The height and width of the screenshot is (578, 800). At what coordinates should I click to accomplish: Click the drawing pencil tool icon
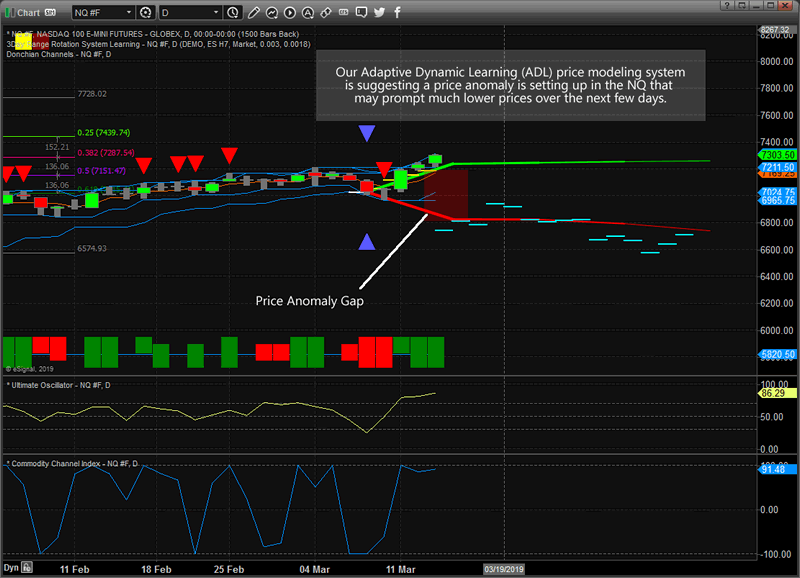255,12
